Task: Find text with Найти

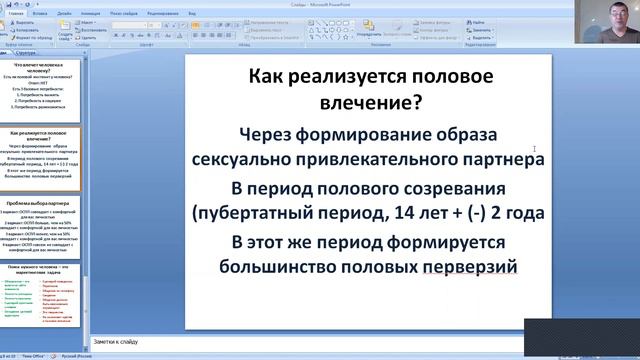Action: tap(476, 22)
